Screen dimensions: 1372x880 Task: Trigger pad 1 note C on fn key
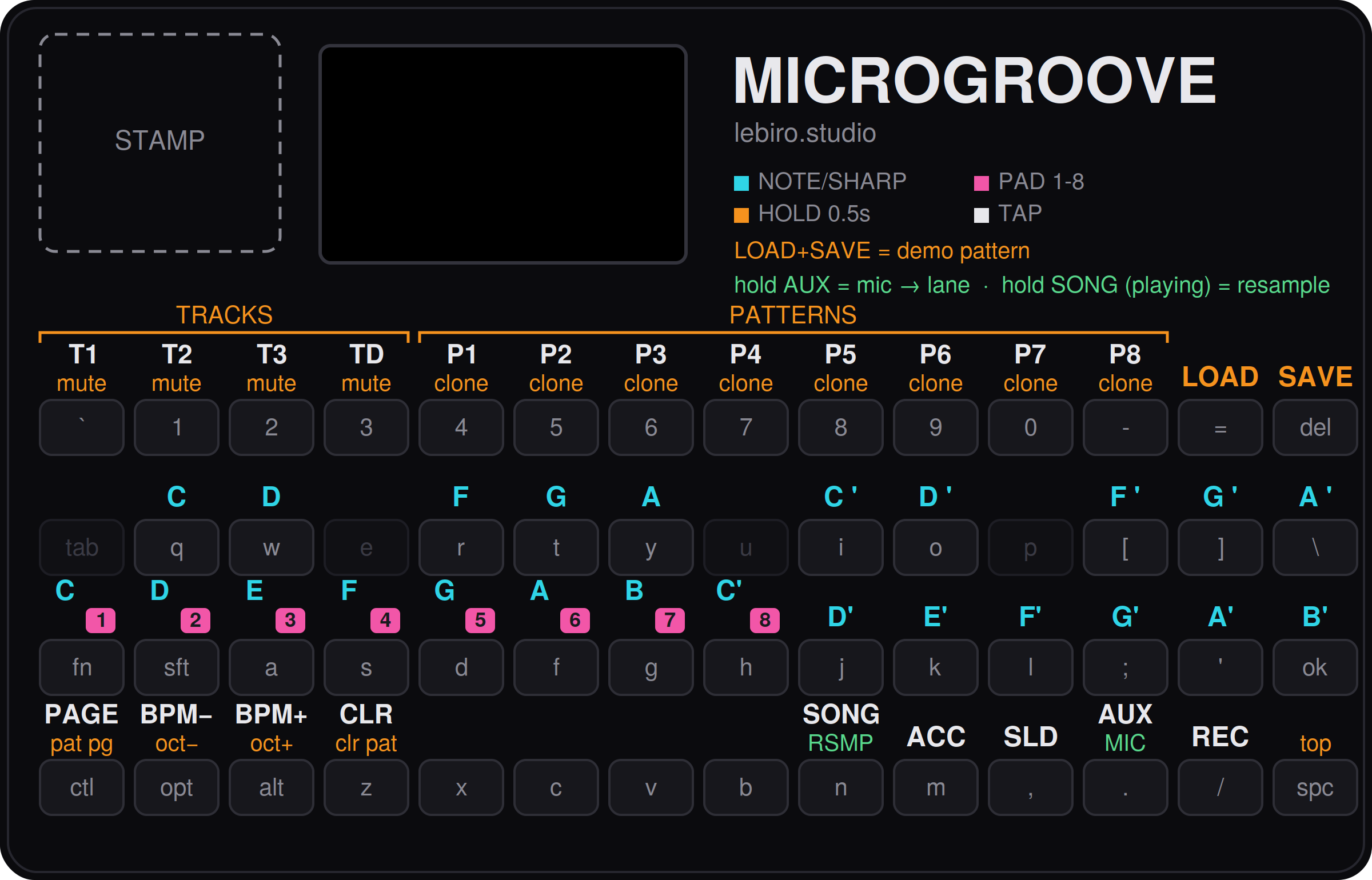tap(82, 667)
